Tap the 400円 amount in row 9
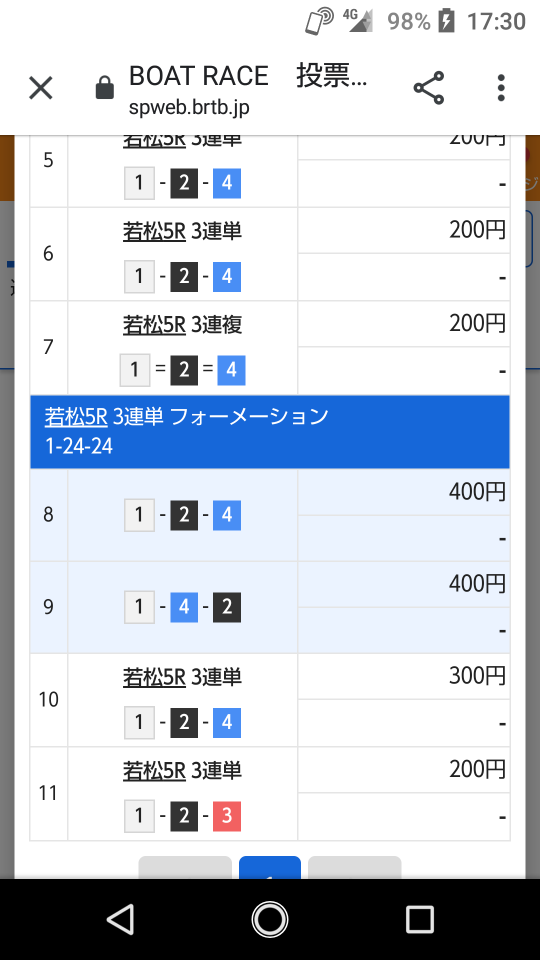Image resolution: width=540 pixels, height=960 pixels. pyautogui.click(x=477, y=583)
